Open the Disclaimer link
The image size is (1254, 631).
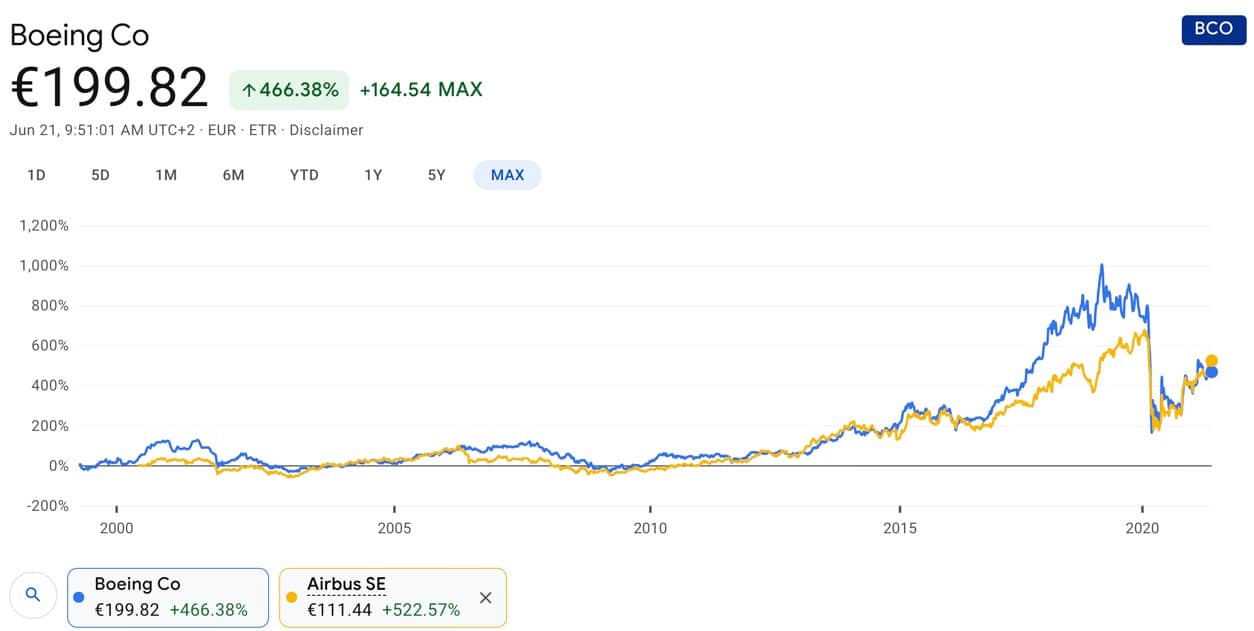[331, 130]
